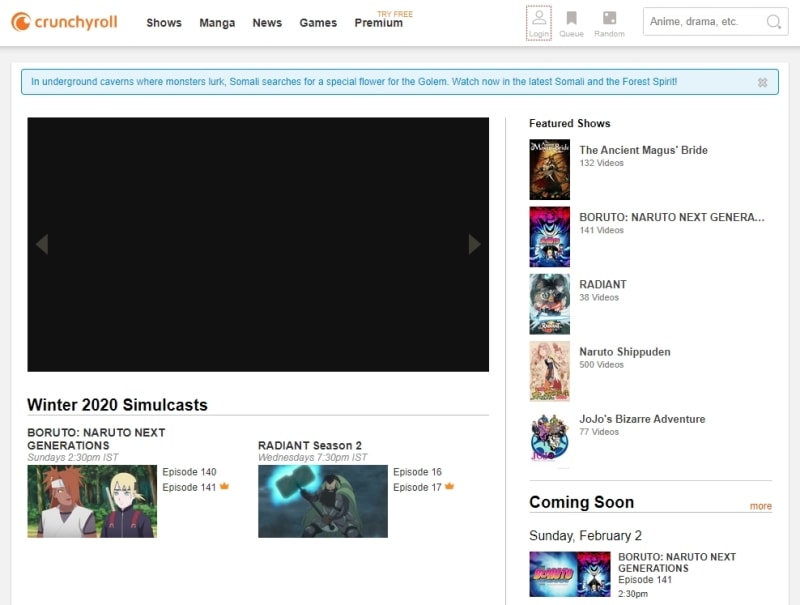The height and width of the screenshot is (605, 800).
Task: Go to previous carousel slide
Action: 42,244
